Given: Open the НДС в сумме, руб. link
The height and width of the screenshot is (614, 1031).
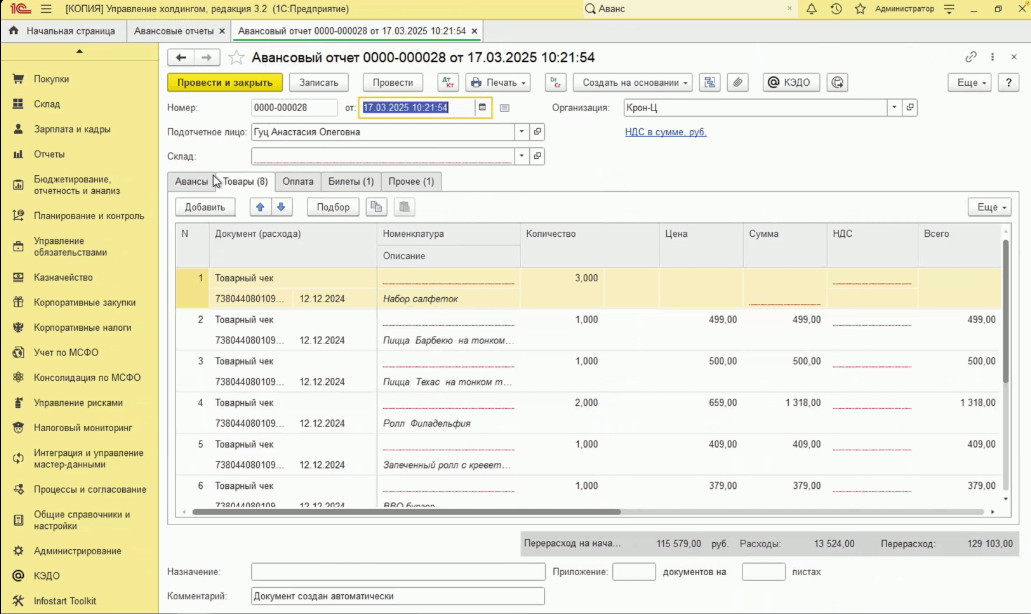Looking at the screenshot, I should point(665,132).
